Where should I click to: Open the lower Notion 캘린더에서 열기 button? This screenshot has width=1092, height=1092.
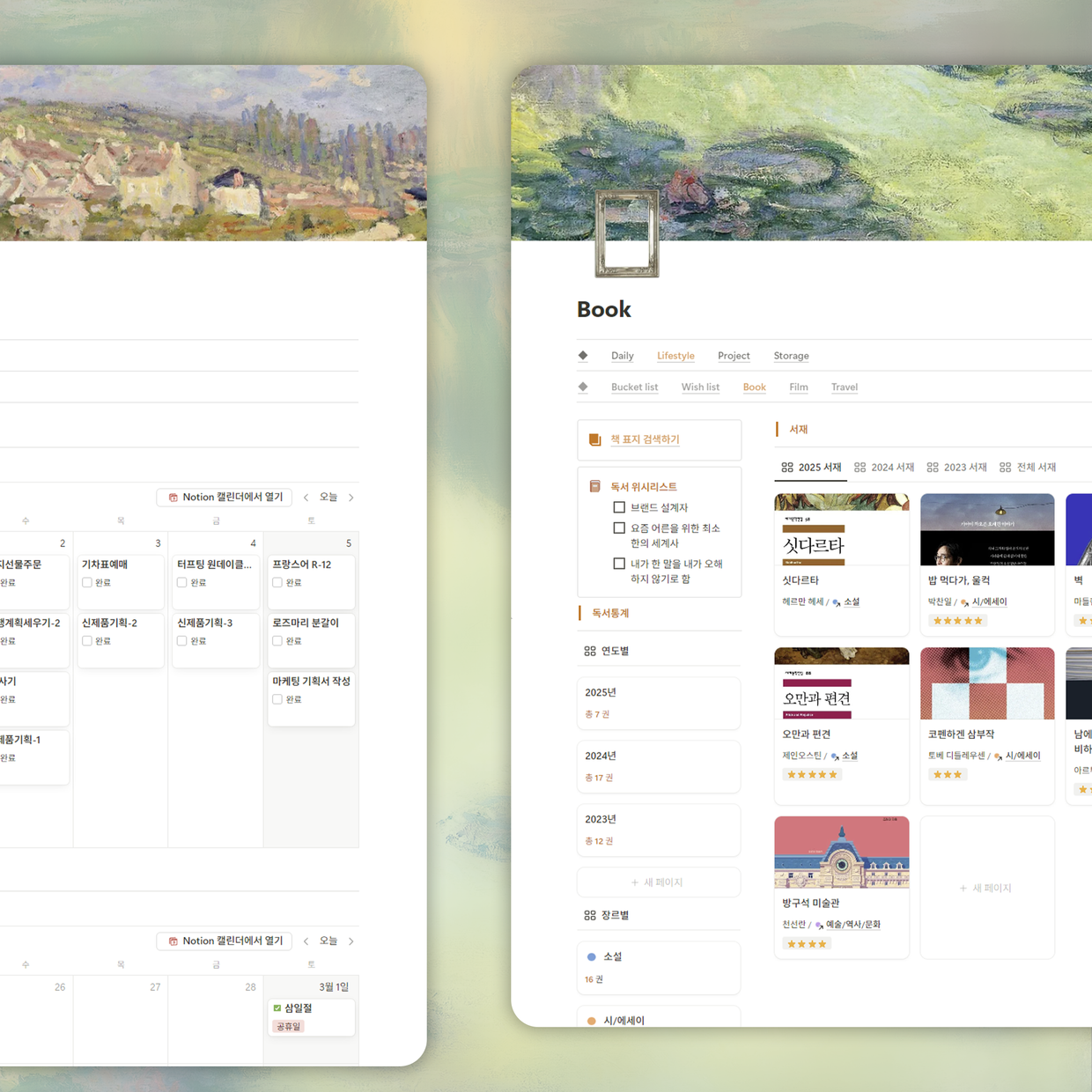[225, 941]
